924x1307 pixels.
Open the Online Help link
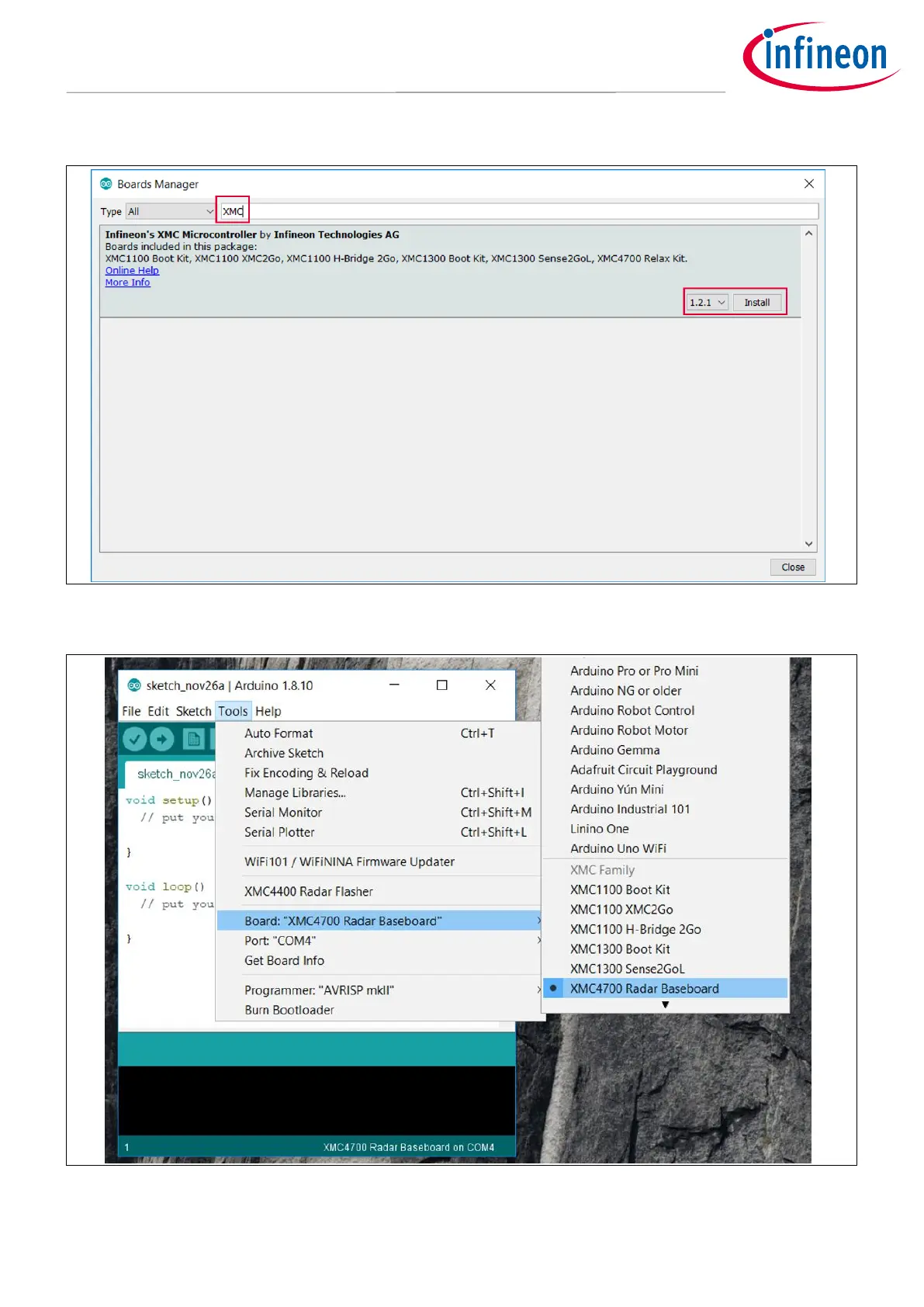(132, 271)
